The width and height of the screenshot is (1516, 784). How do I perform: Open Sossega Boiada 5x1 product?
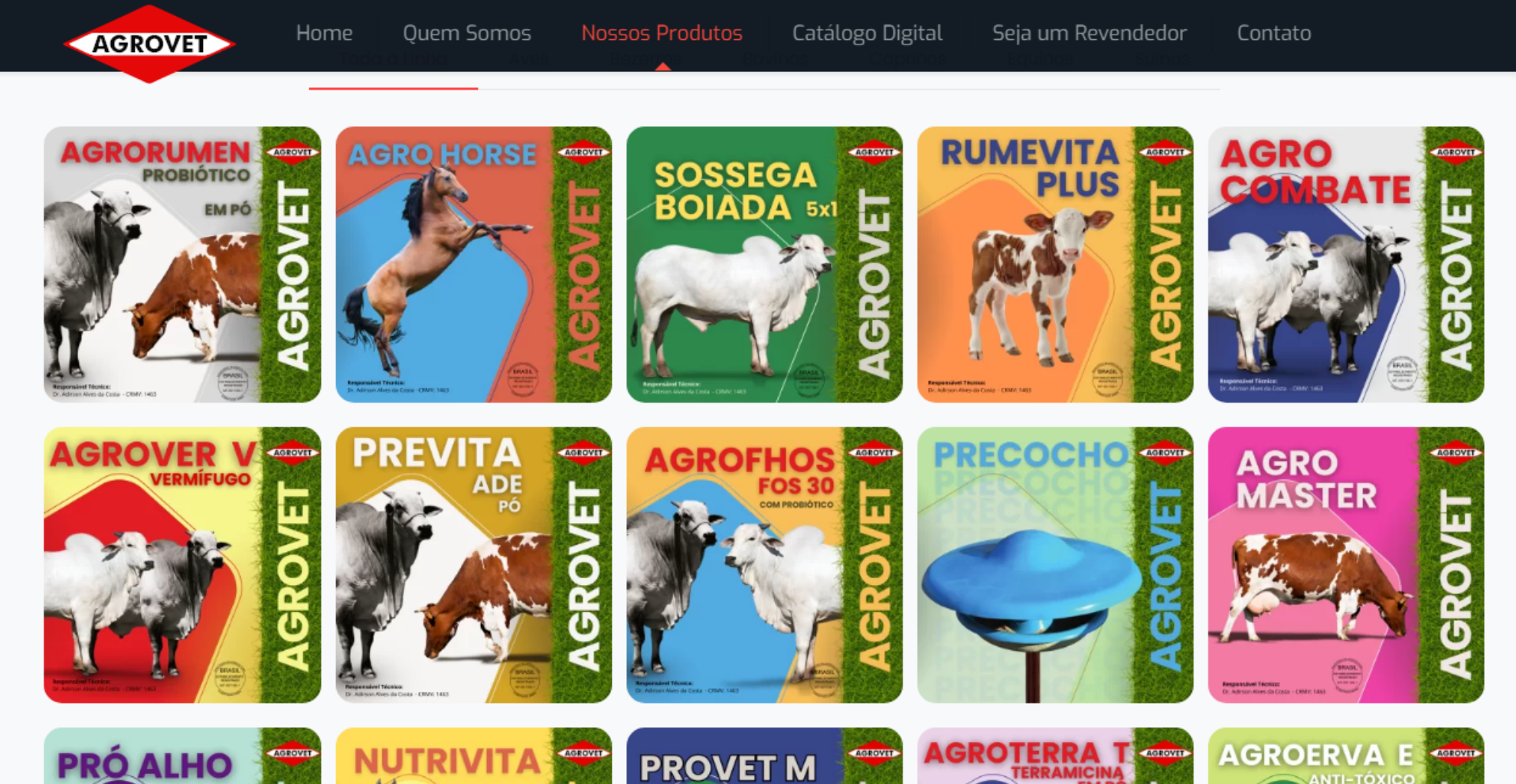point(764,264)
